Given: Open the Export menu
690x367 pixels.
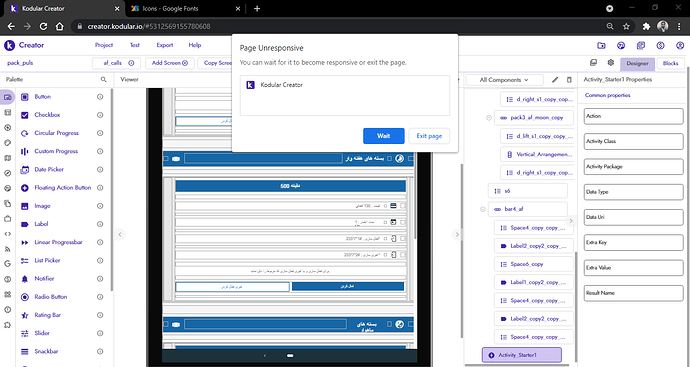Looking at the screenshot, I should click(x=165, y=45).
